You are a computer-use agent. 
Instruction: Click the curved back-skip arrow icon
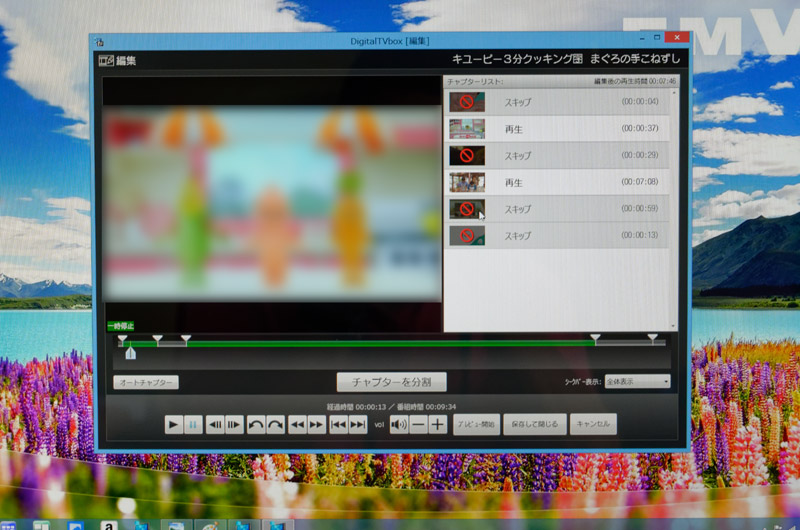click(256, 425)
